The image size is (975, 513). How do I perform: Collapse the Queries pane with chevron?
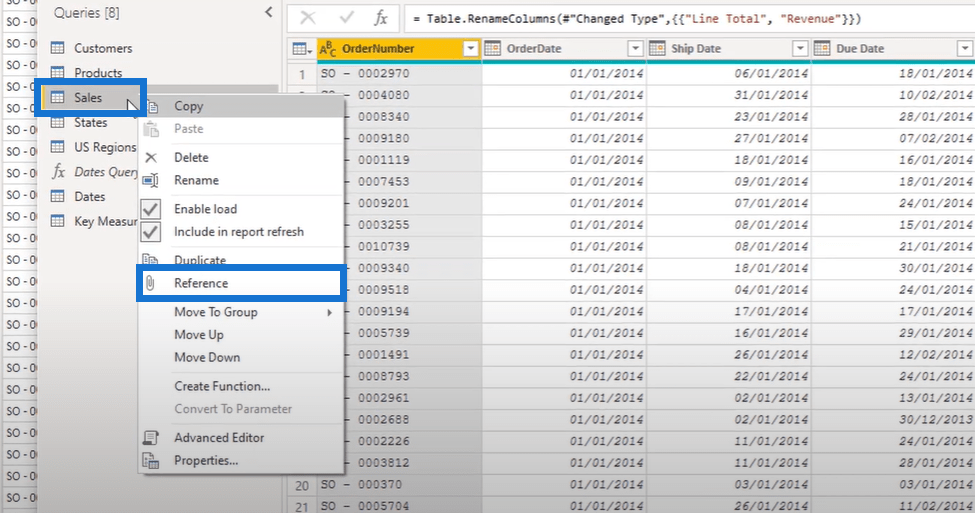click(x=269, y=12)
